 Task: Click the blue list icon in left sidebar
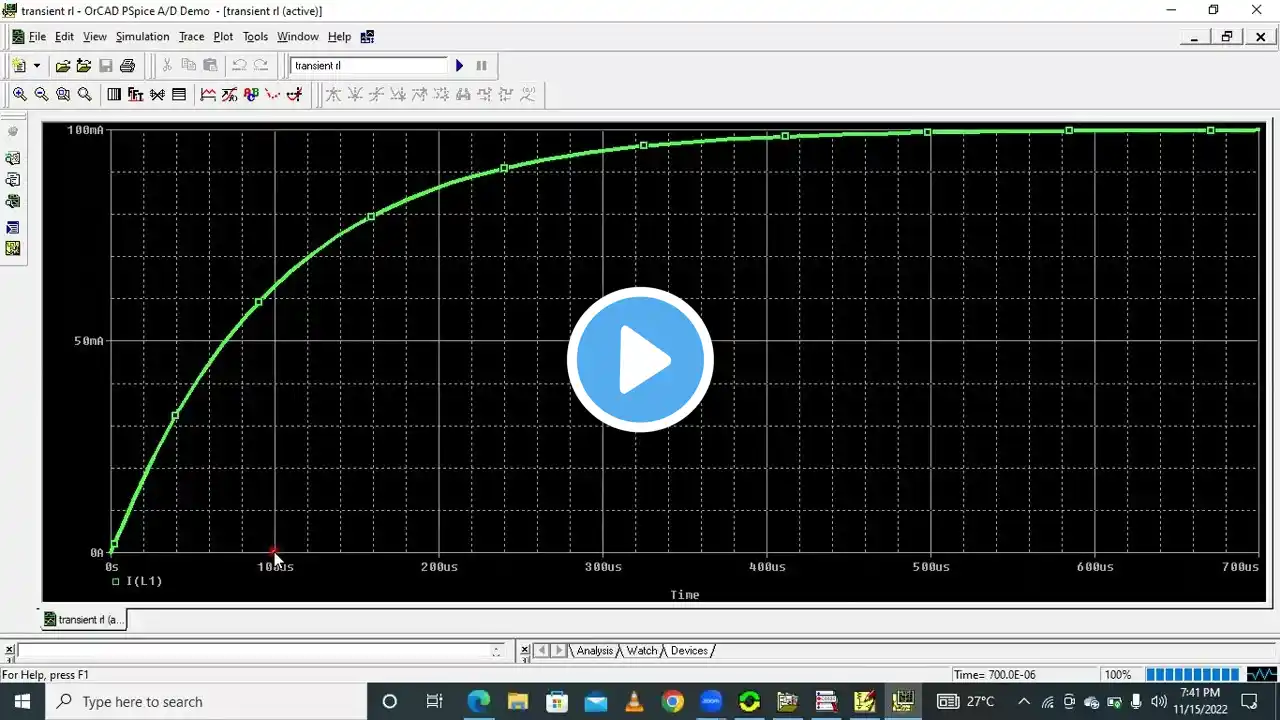pyautogui.click(x=13, y=227)
